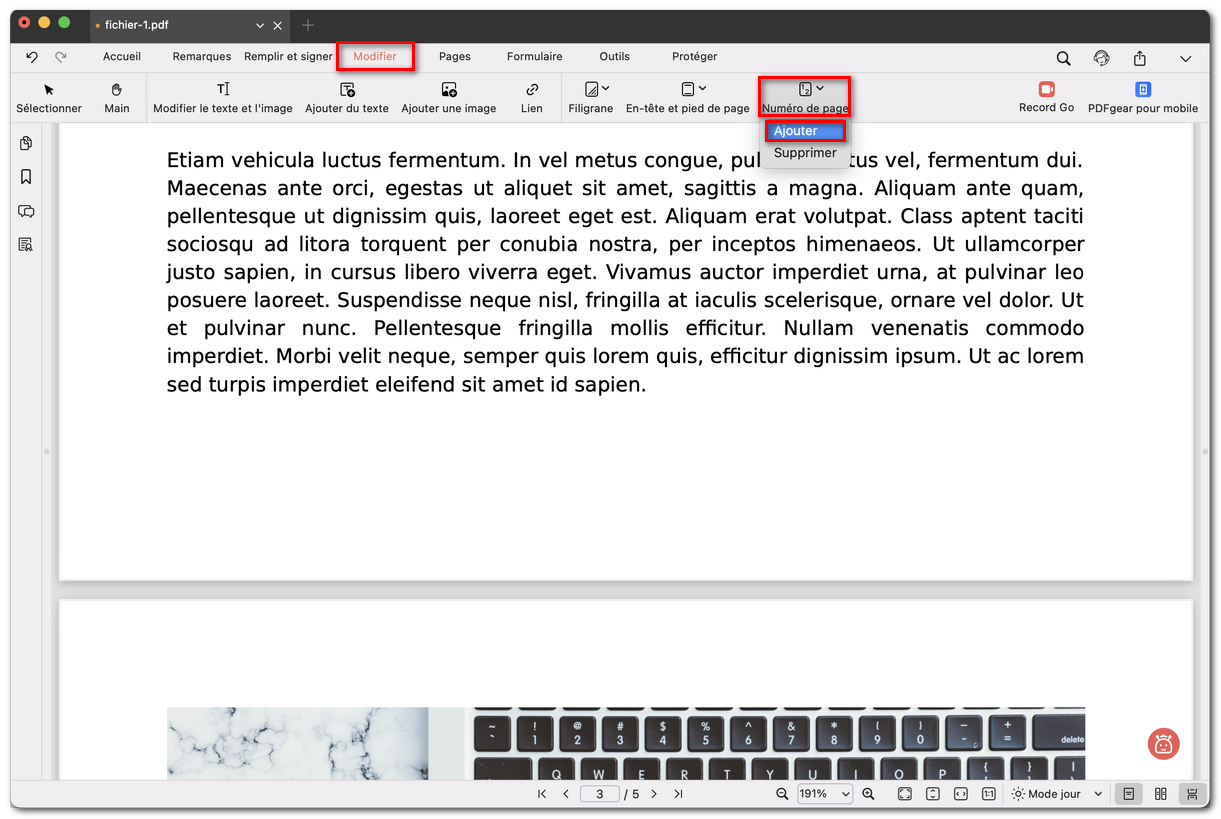Screen dimensions: 1221x819
Task: Enable continuous scroll view mode
Action: 1192,793
